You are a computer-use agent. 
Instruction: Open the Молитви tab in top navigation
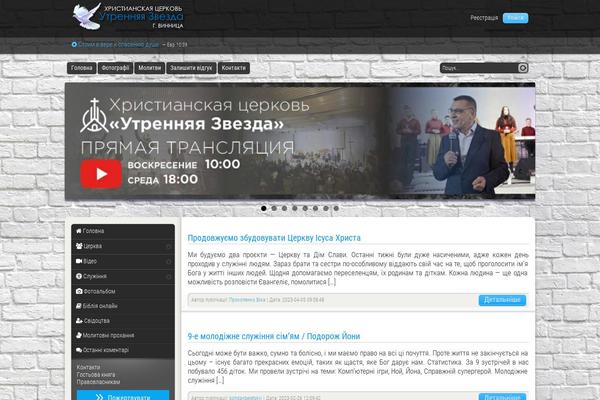tap(150, 68)
